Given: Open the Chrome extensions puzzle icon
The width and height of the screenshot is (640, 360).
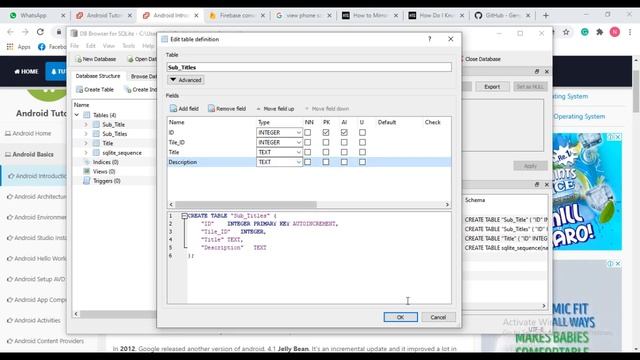Looking at the screenshot, I should pos(600,32).
